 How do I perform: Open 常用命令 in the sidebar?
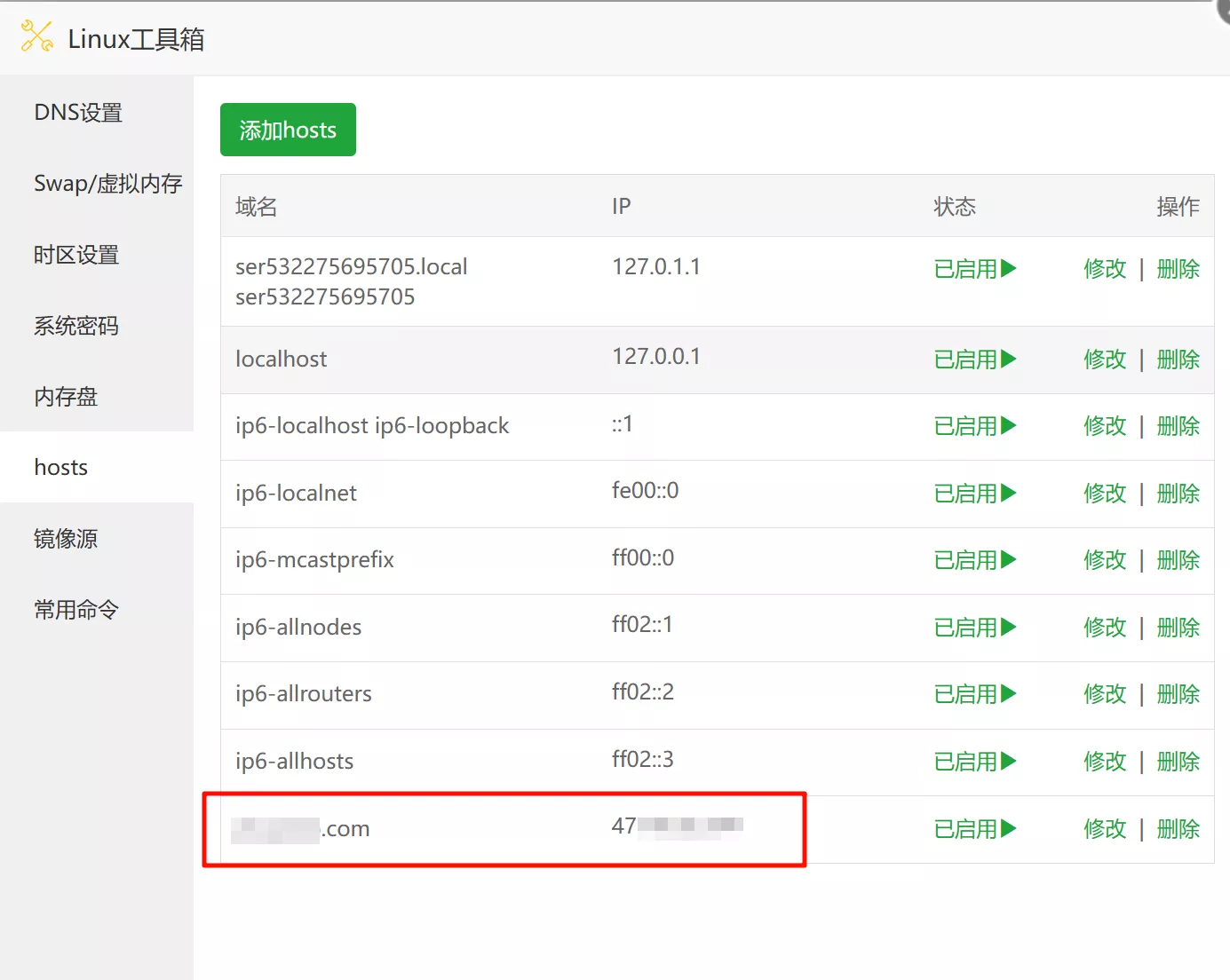coord(76,610)
